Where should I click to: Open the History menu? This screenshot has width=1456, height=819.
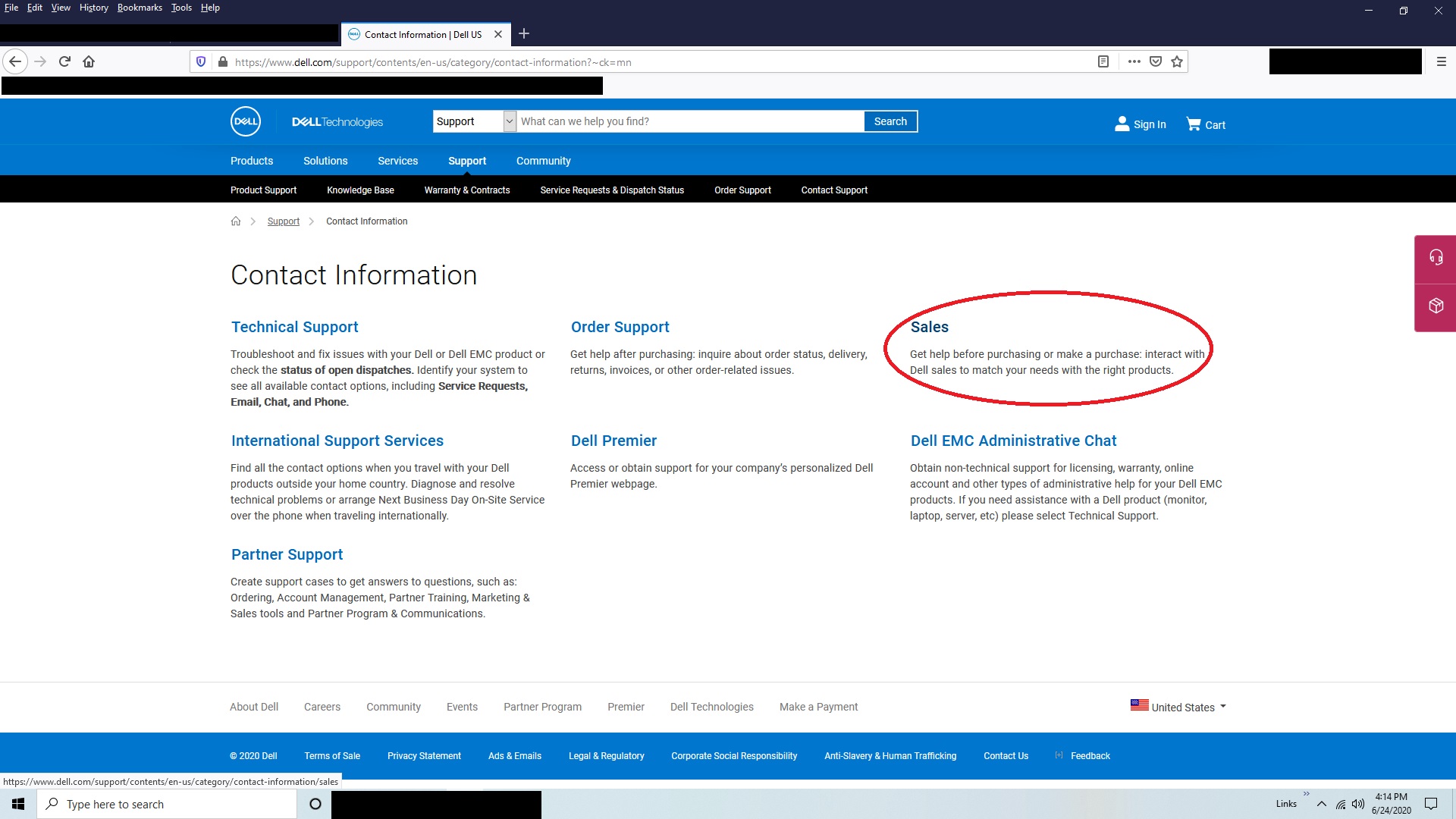coord(94,8)
